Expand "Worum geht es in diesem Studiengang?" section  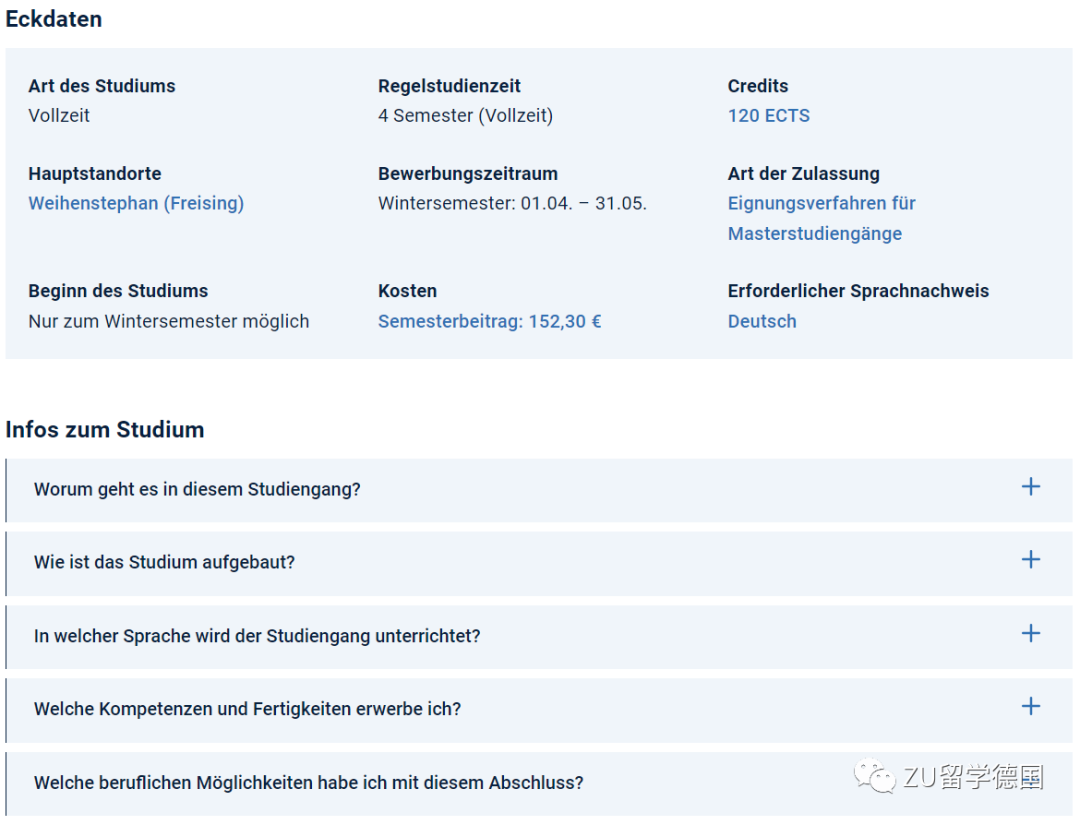point(197,490)
